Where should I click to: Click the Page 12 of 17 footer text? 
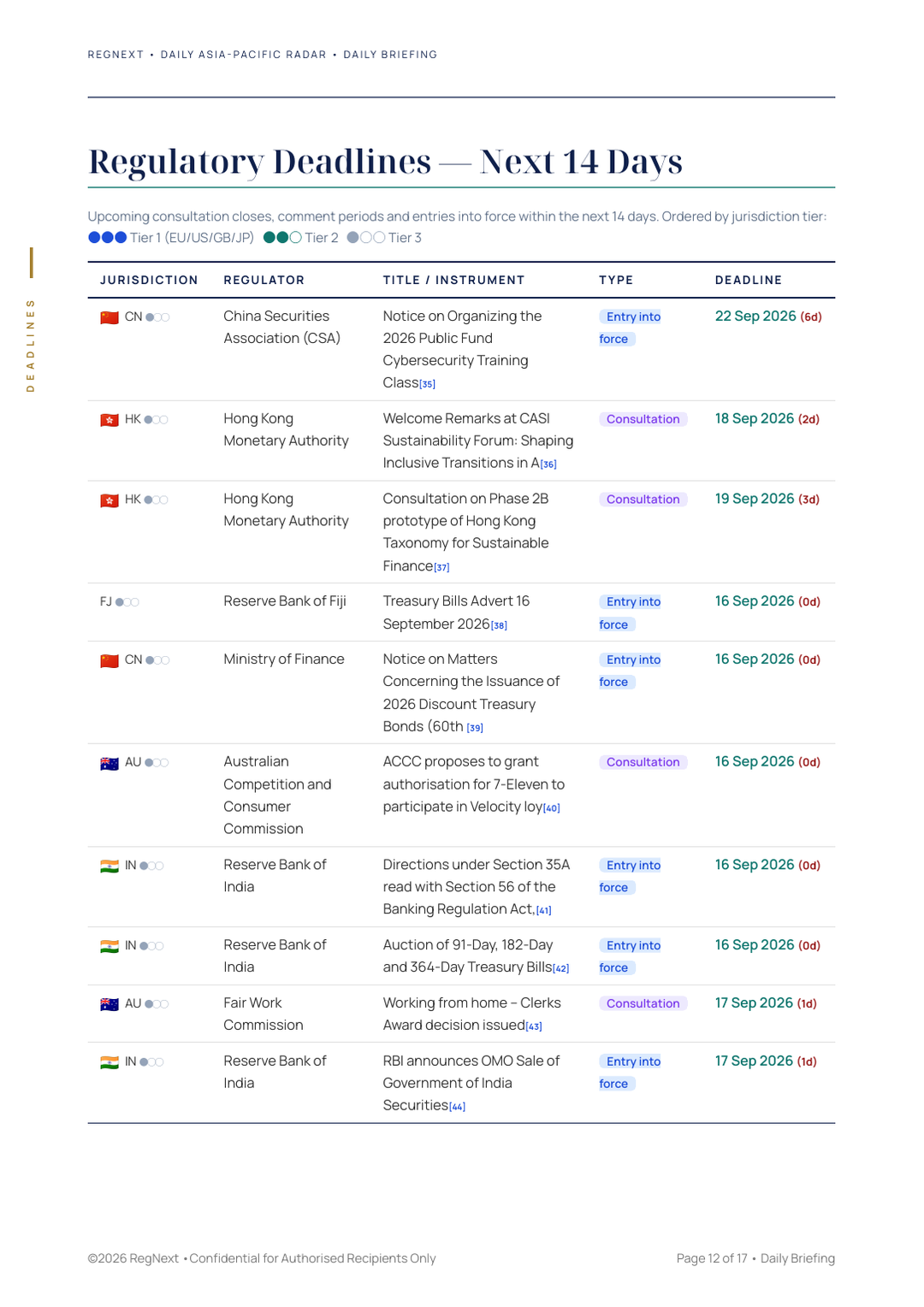tap(712, 1259)
